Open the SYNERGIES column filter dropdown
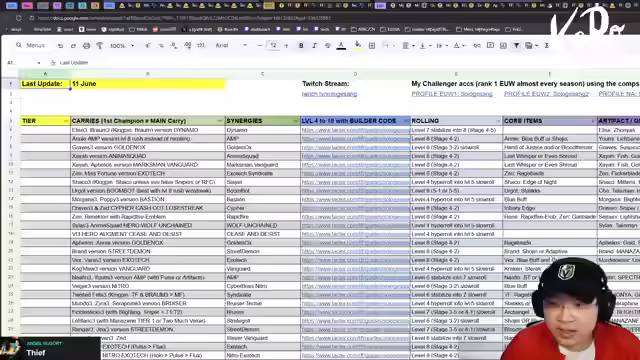640x360 pixels. tap(296, 121)
